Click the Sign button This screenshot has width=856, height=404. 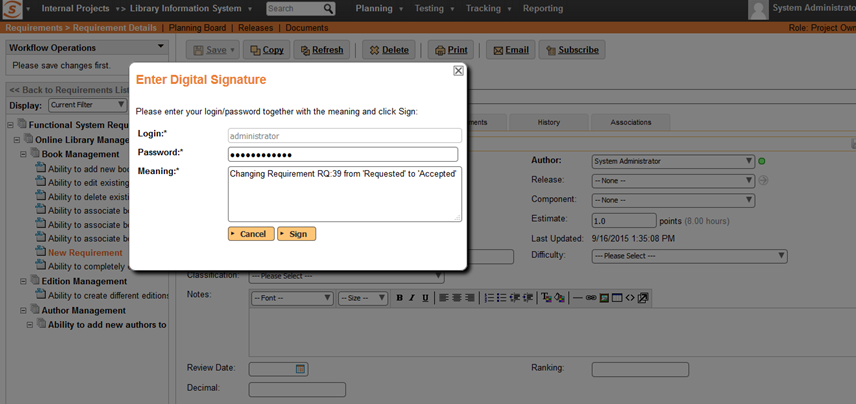click(x=296, y=234)
